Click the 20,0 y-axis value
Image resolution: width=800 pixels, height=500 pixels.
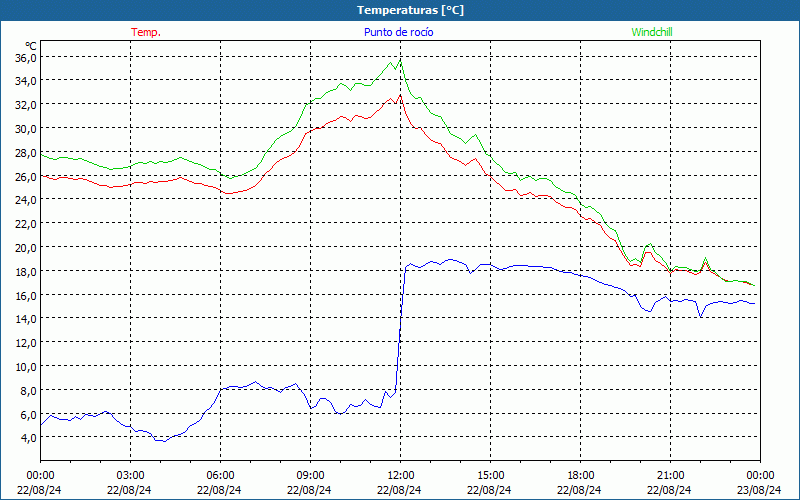[x=26, y=247]
